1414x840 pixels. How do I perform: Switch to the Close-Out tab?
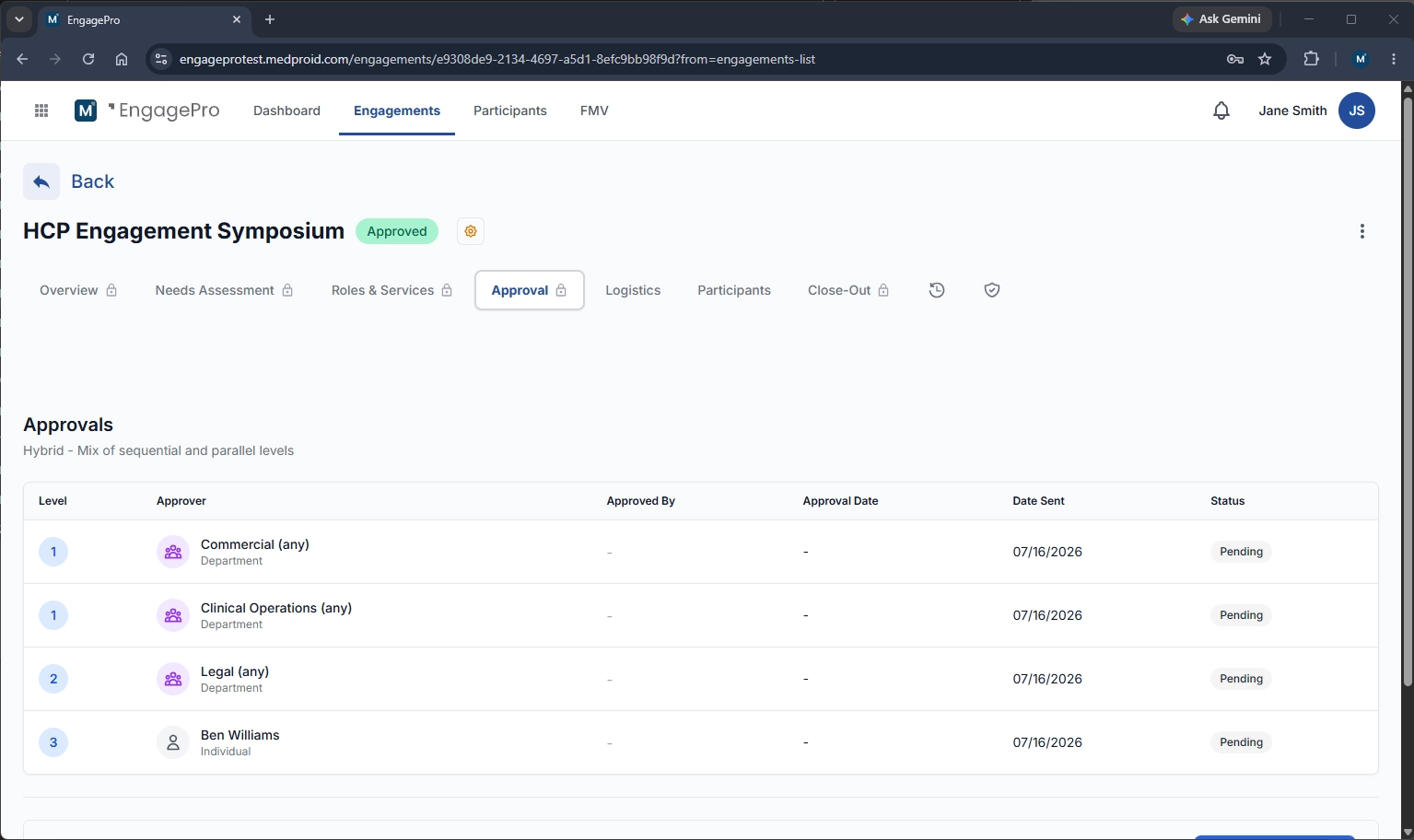coord(848,290)
